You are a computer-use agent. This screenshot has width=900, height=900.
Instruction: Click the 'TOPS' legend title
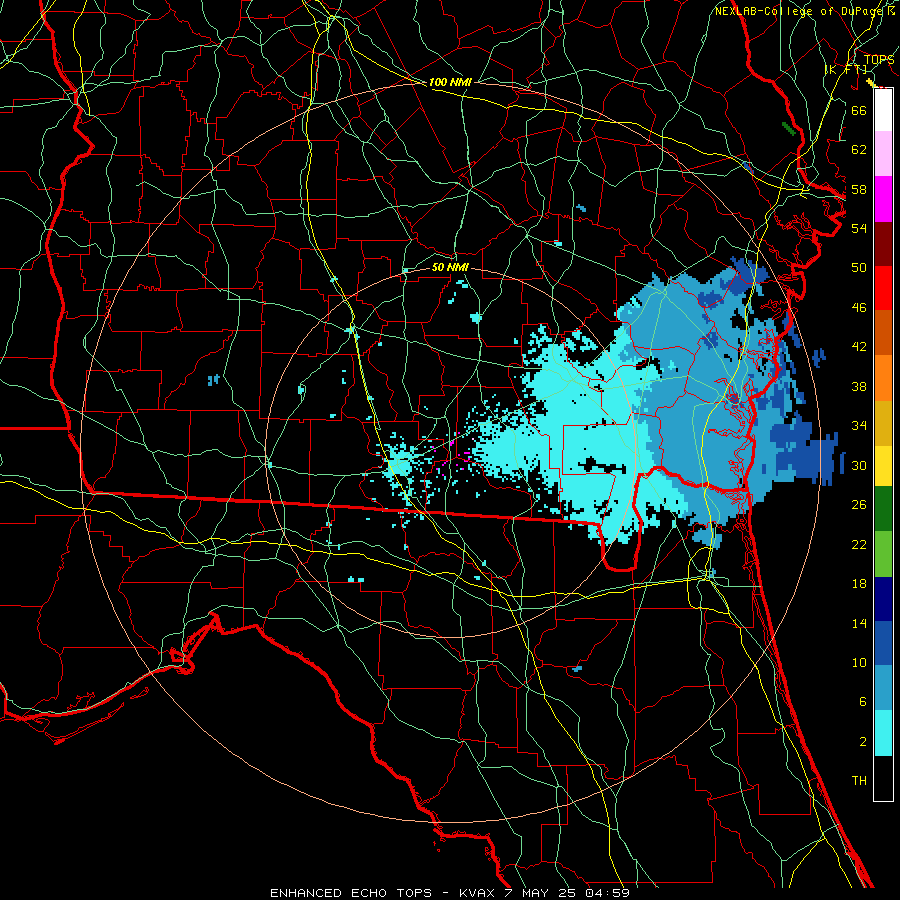tap(879, 60)
